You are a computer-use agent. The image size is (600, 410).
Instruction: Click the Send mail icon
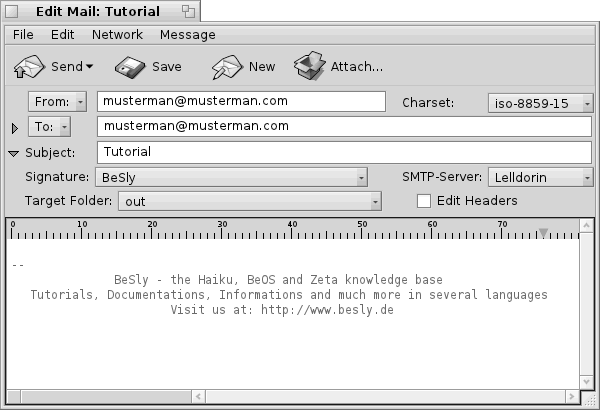point(30,67)
